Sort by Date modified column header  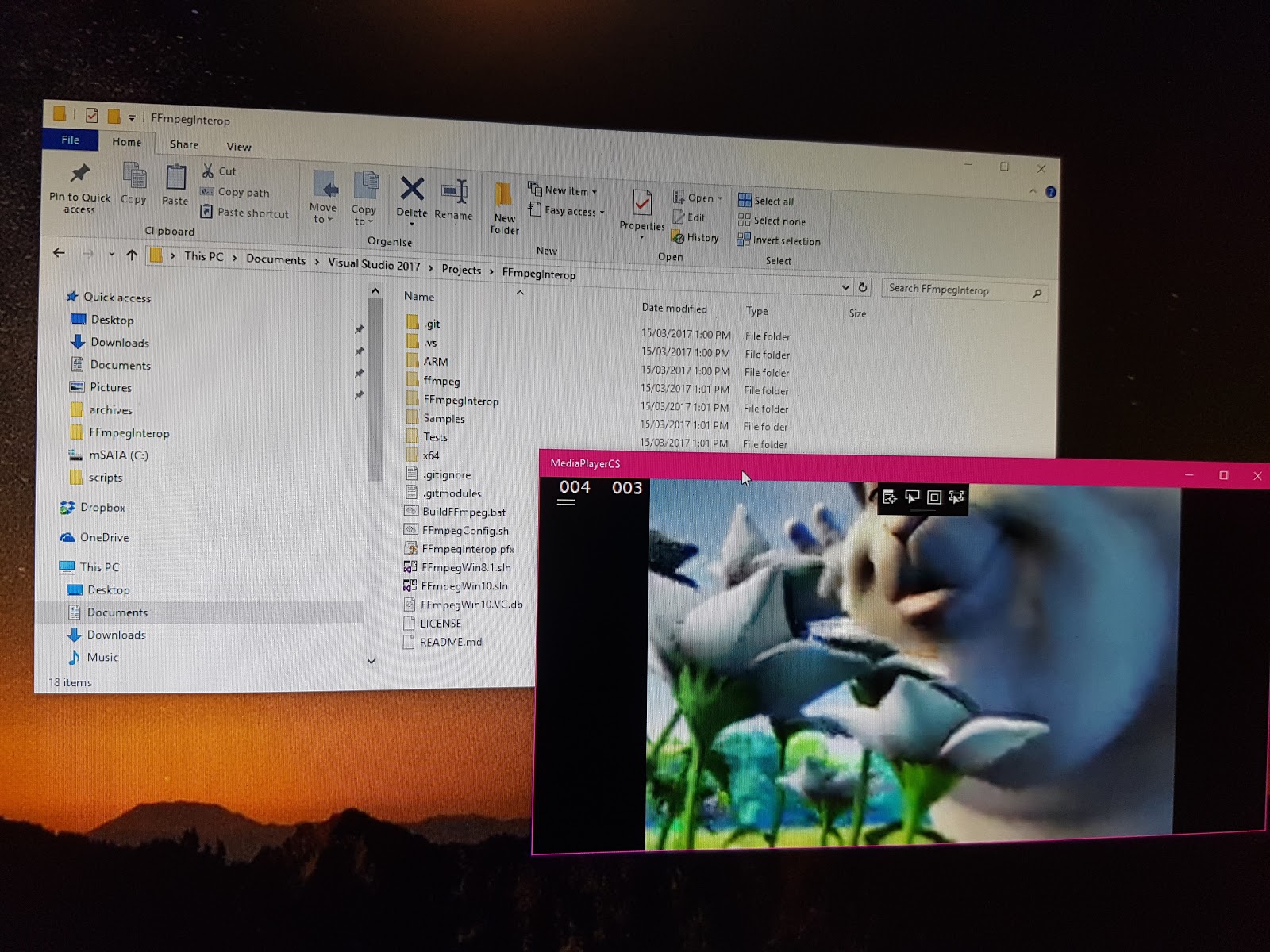pyautogui.click(x=674, y=308)
